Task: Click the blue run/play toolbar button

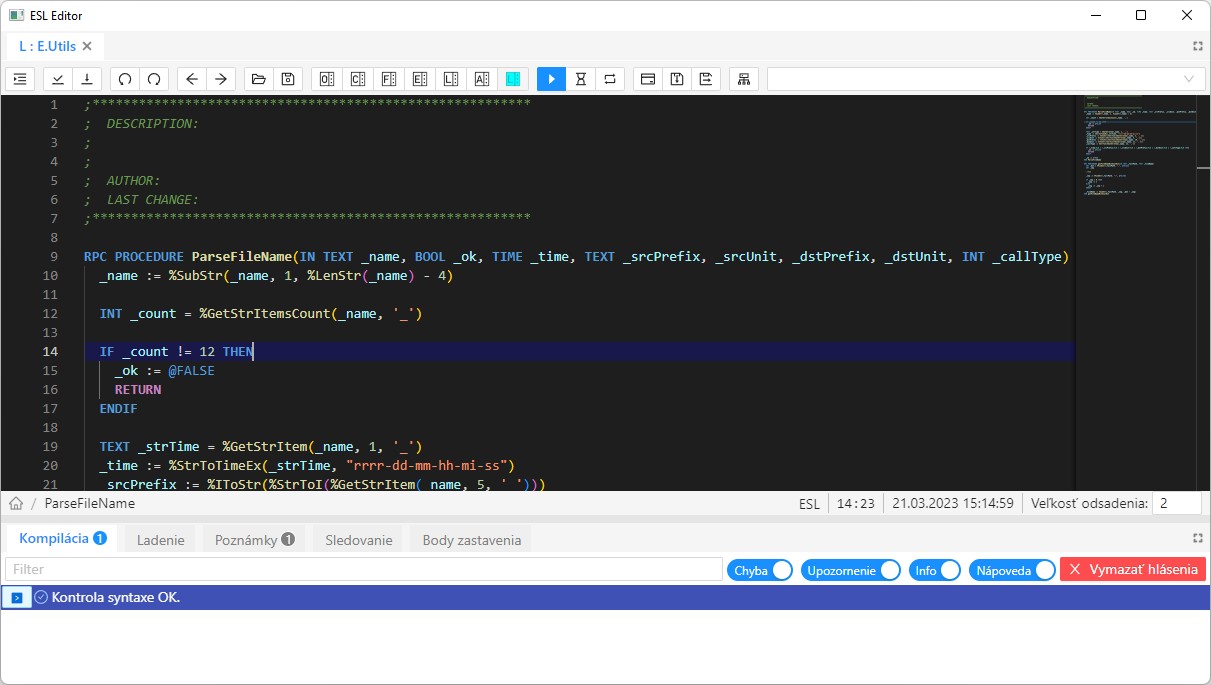Action: (551, 79)
